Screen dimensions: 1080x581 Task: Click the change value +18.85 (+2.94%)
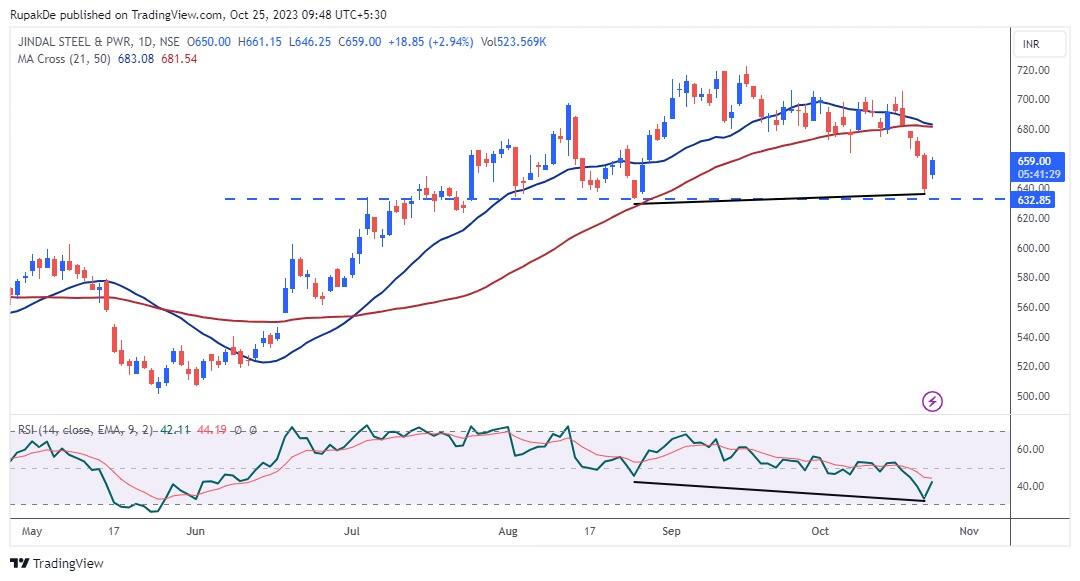coord(430,41)
